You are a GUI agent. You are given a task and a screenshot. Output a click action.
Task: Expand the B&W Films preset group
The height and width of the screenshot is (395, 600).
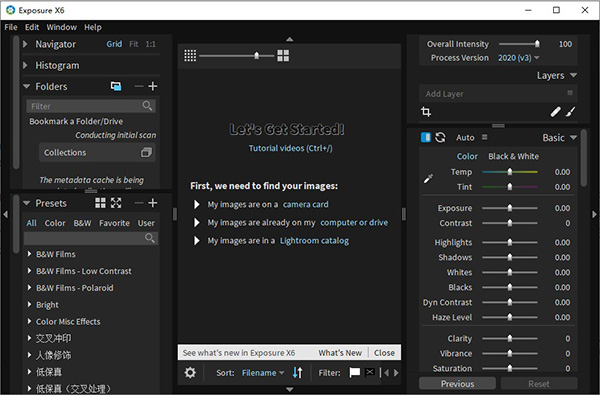(29, 254)
